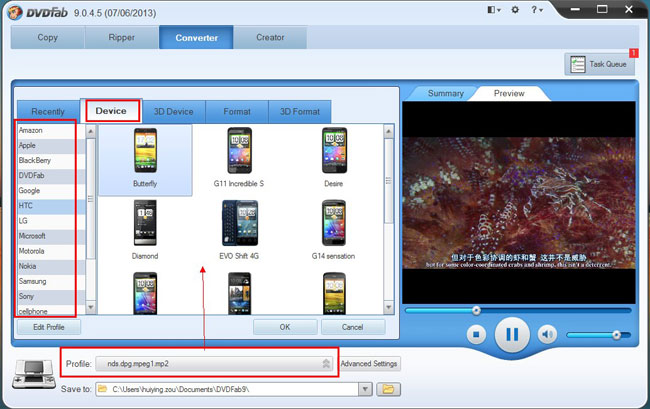Select the Device tab

point(111,111)
